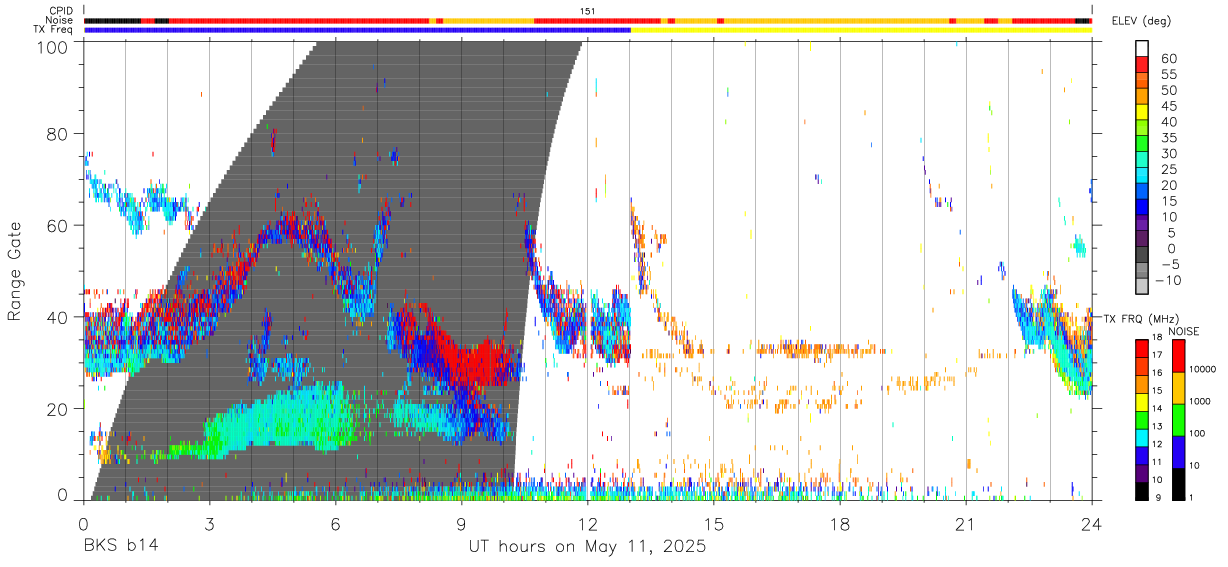The height and width of the screenshot is (567, 1228).
Task: Click the elevation colorbar label '55'
Action: (x=1167, y=74)
